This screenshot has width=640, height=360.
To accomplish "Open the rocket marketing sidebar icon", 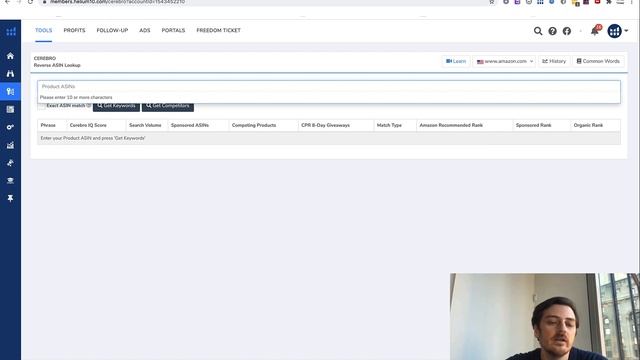I will 10,163.
